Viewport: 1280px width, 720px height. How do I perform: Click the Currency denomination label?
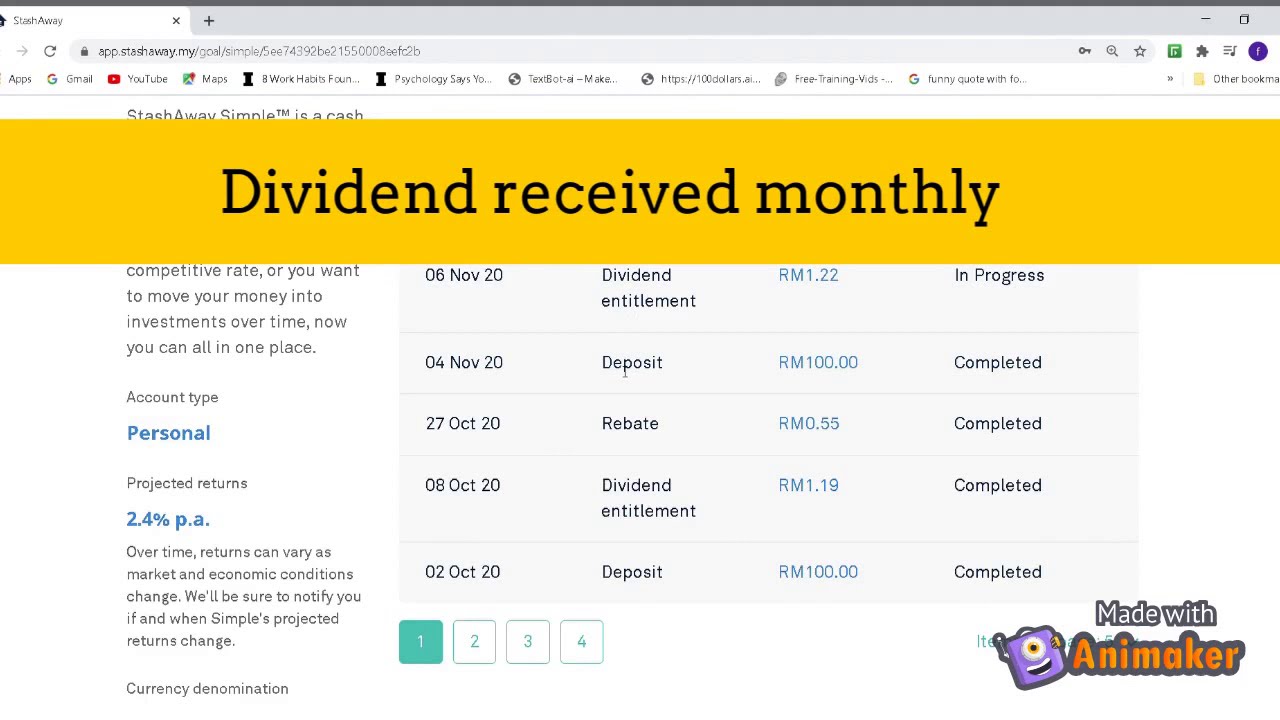207,689
